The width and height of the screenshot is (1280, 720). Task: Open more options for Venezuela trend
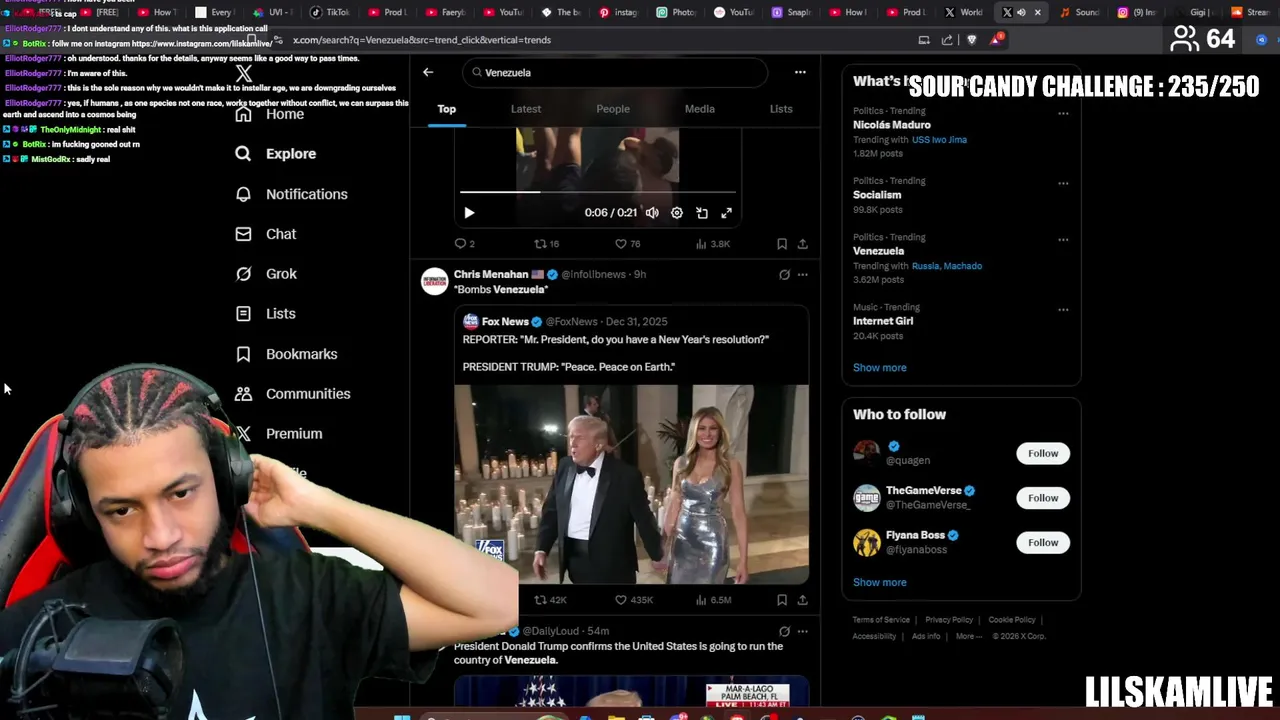tap(1063, 239)
